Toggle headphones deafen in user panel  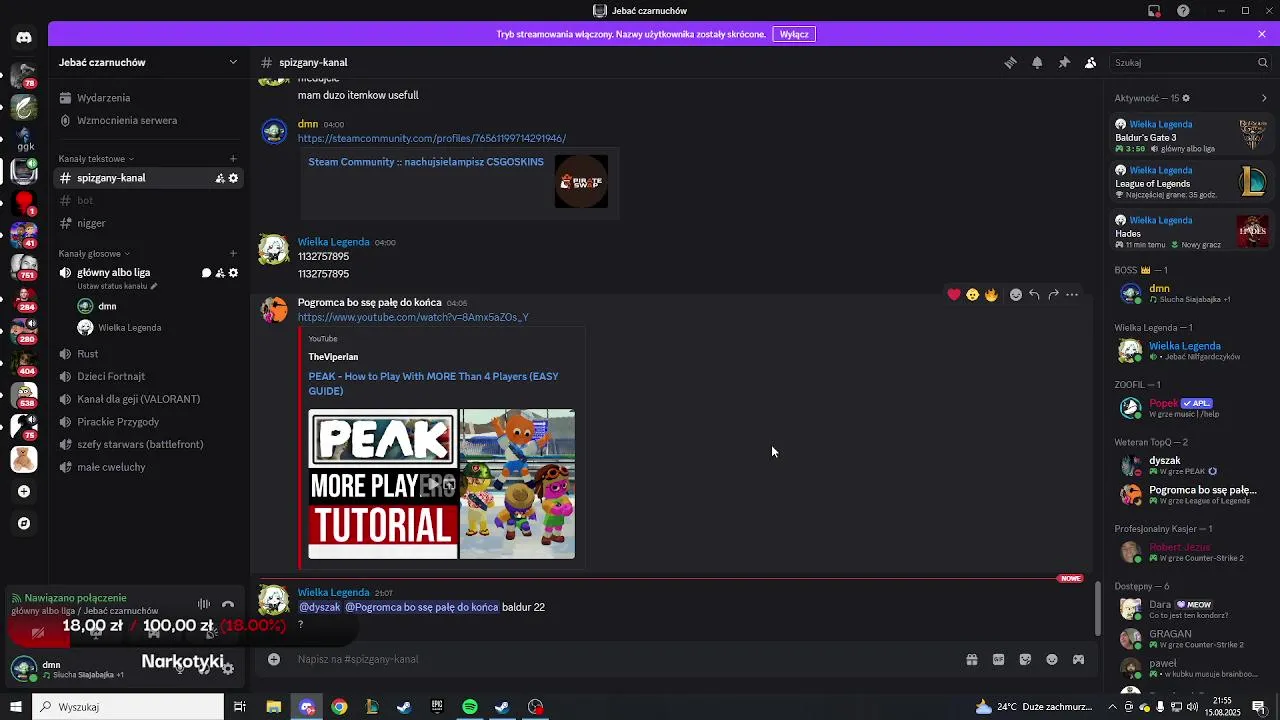(x=204, y=668)
